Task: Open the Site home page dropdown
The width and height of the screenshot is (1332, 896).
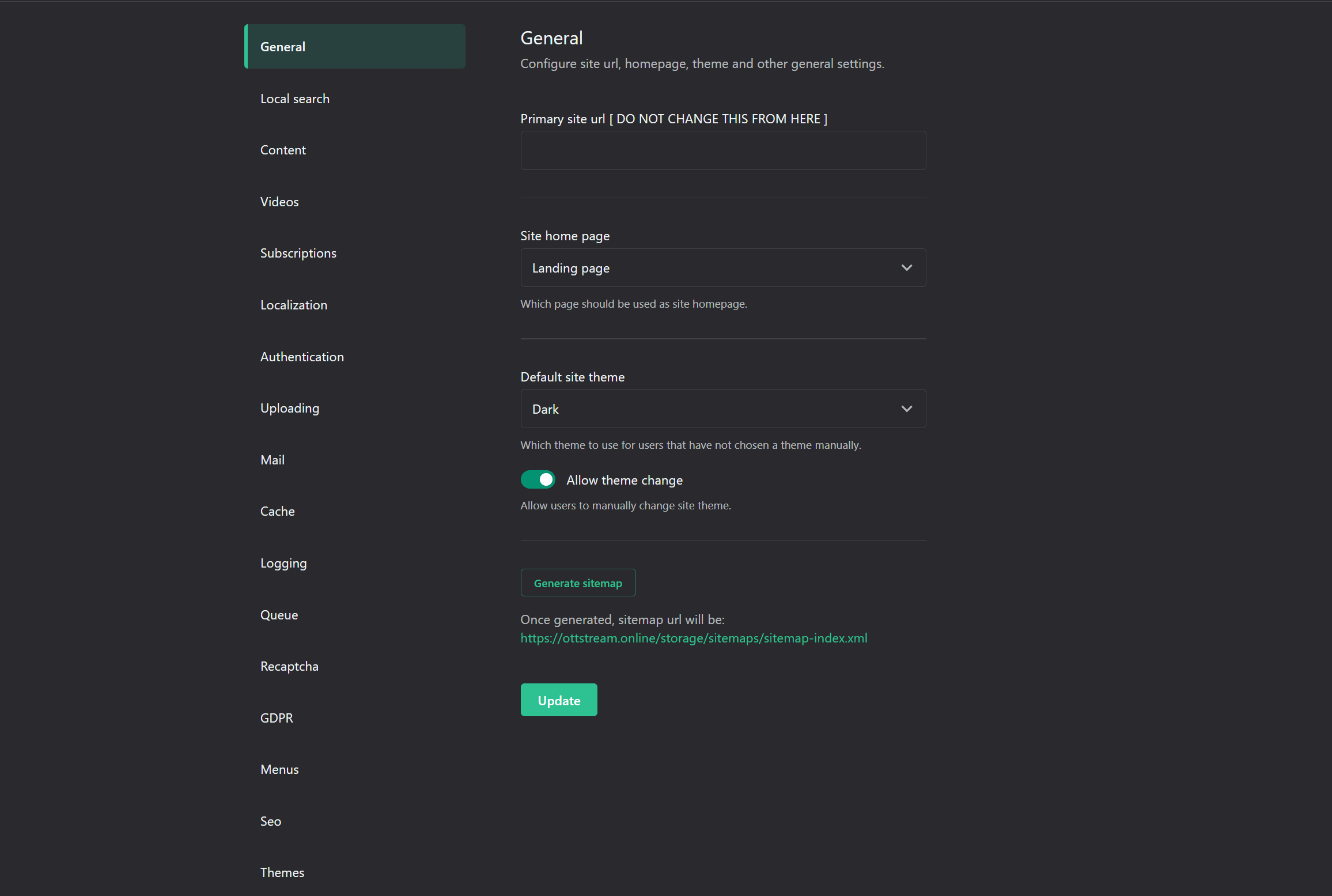Action: [723, 268]
